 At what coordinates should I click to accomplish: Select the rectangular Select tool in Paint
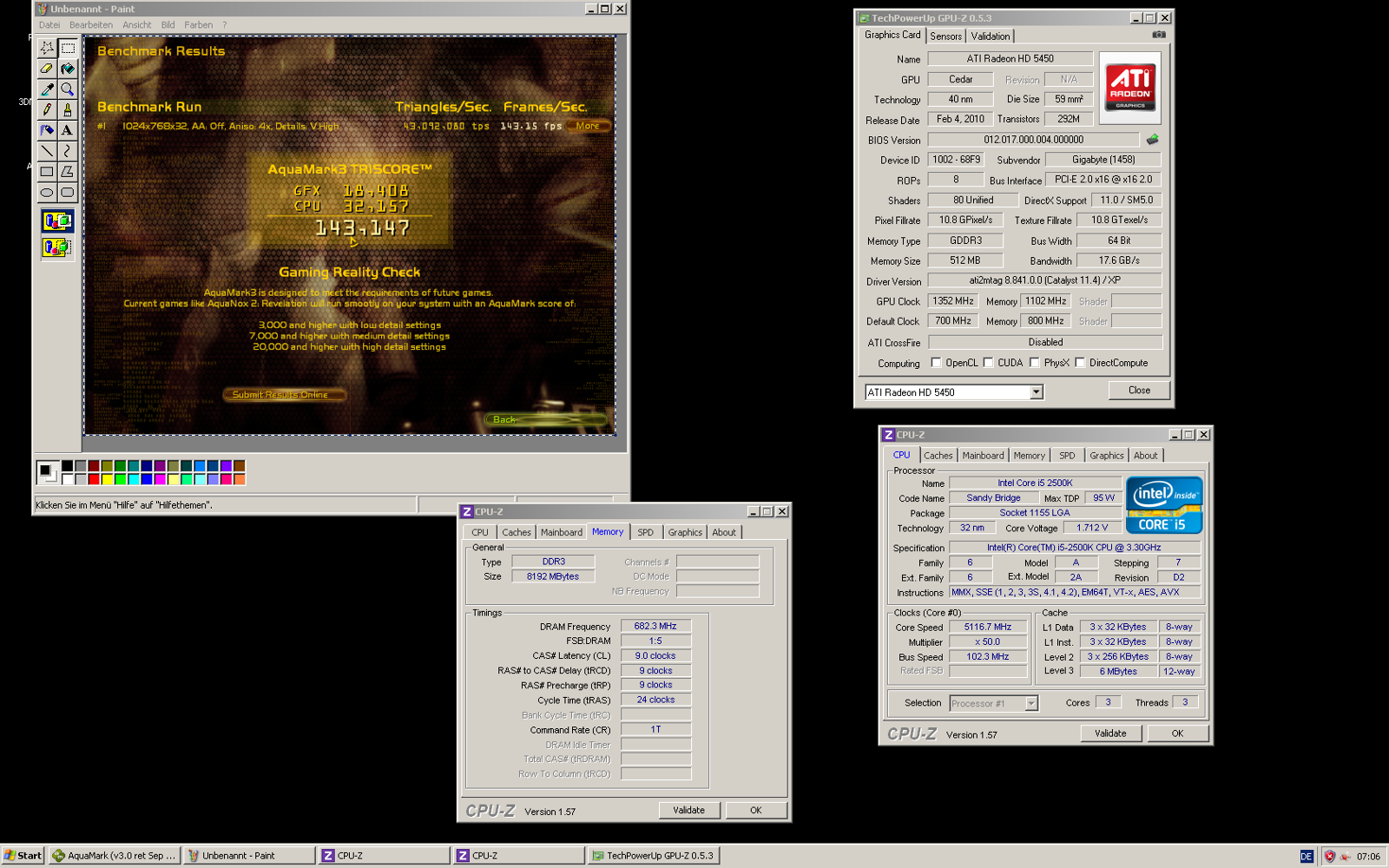[x=68, y=49]
